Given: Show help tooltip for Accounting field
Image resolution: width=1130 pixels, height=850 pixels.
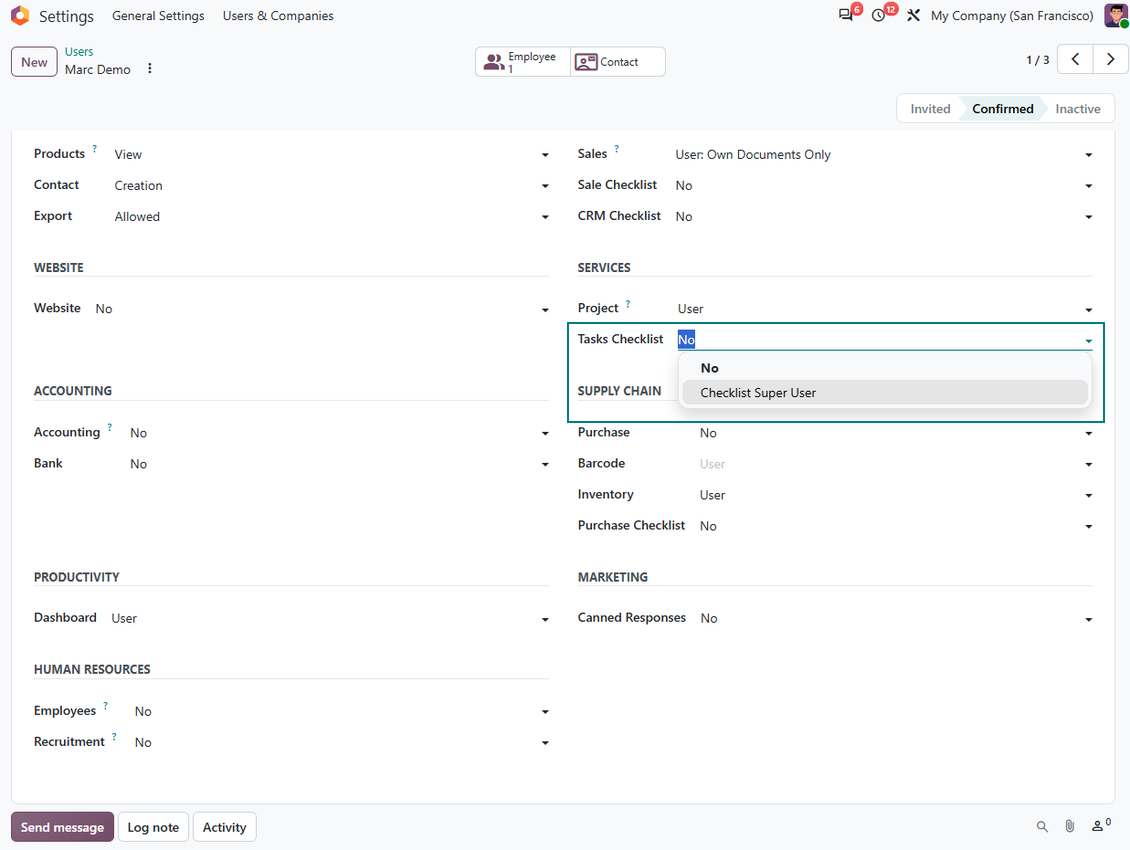Looking at the screenshot, I should point(110,427).
